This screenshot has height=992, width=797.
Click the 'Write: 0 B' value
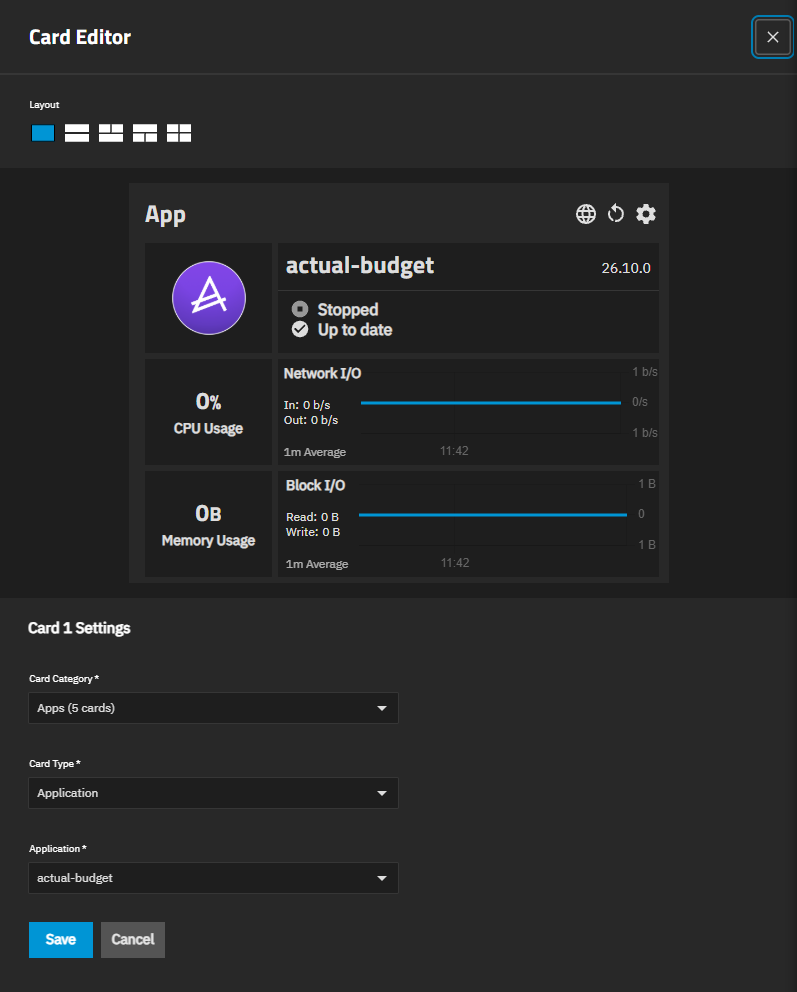pos(313,532)
